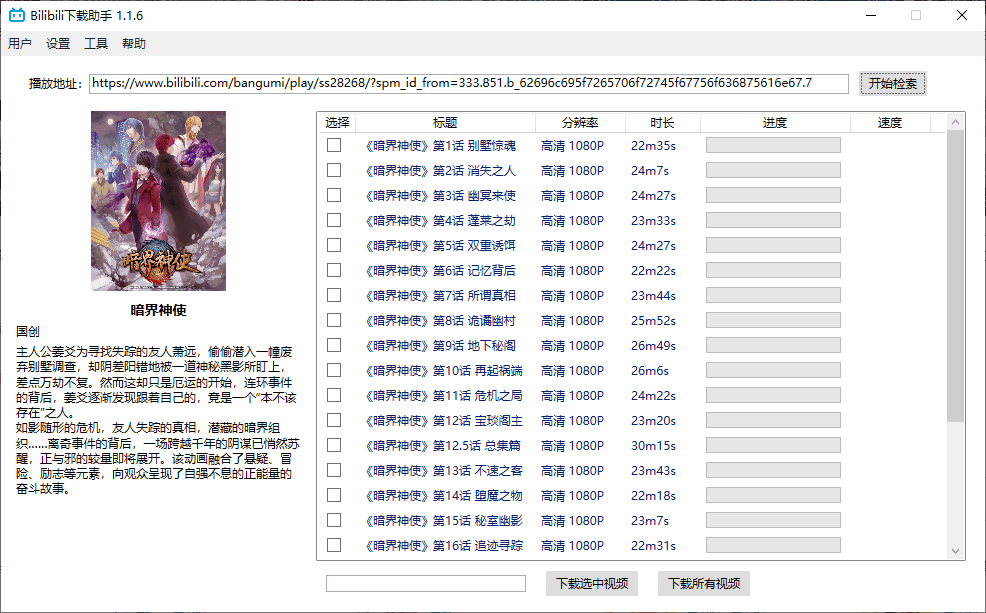
Task: Click the 国创 category label
Action: tap(28, 331)
